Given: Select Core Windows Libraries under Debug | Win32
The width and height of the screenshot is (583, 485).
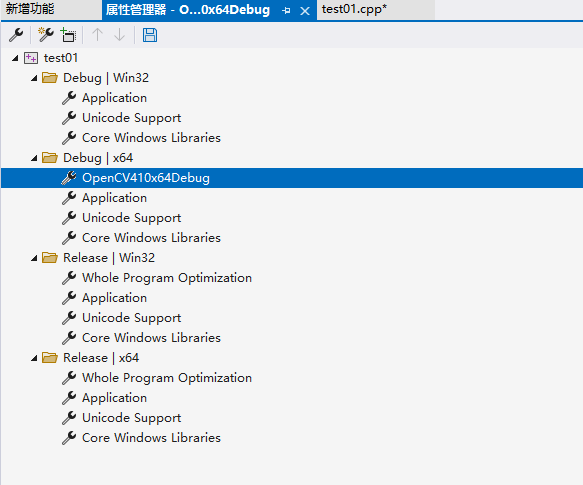Looking at the screenshot, I should 151,138.
